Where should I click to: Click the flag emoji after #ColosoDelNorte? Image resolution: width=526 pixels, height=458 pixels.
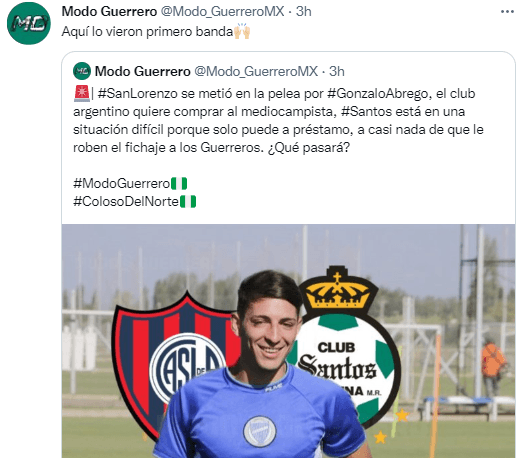coord(188,202)
